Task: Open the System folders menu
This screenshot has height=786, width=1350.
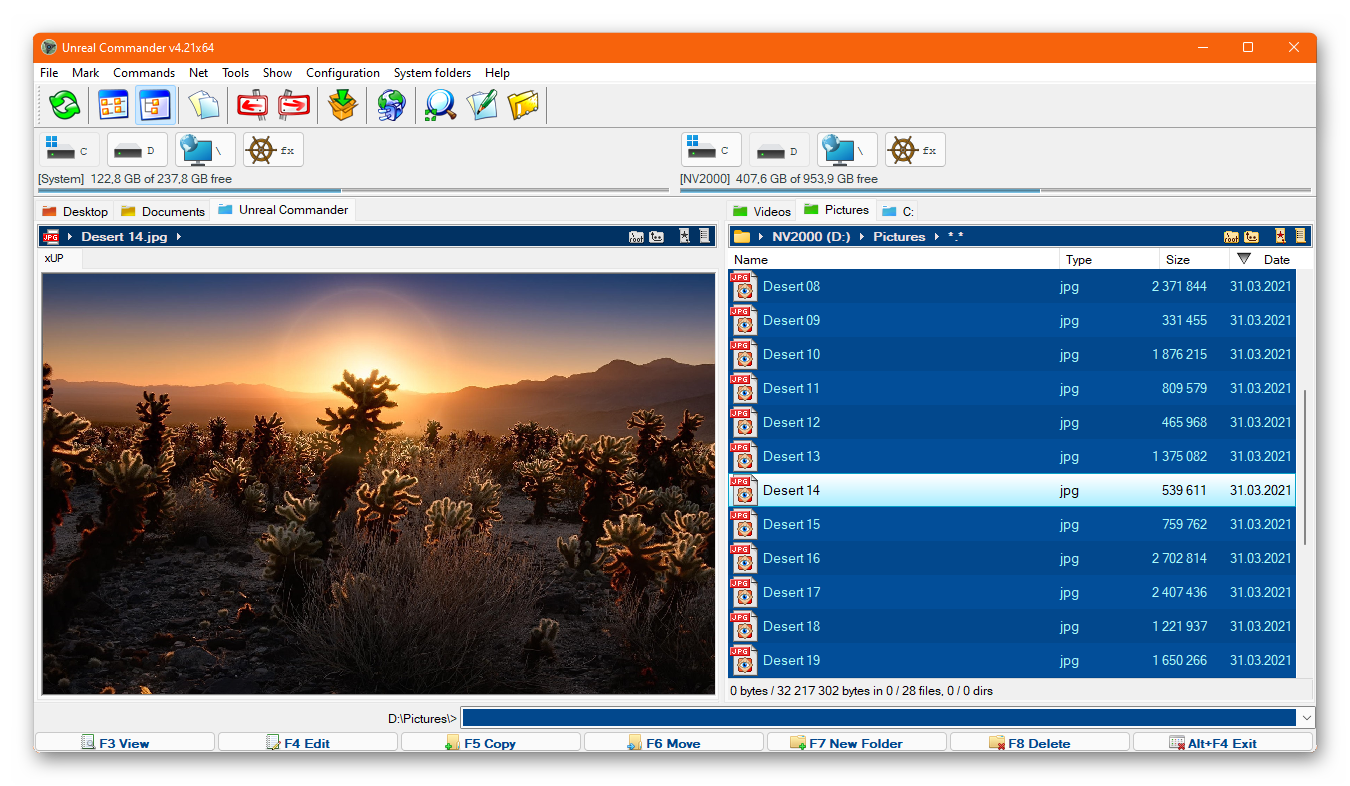Action: click(432, 73)
